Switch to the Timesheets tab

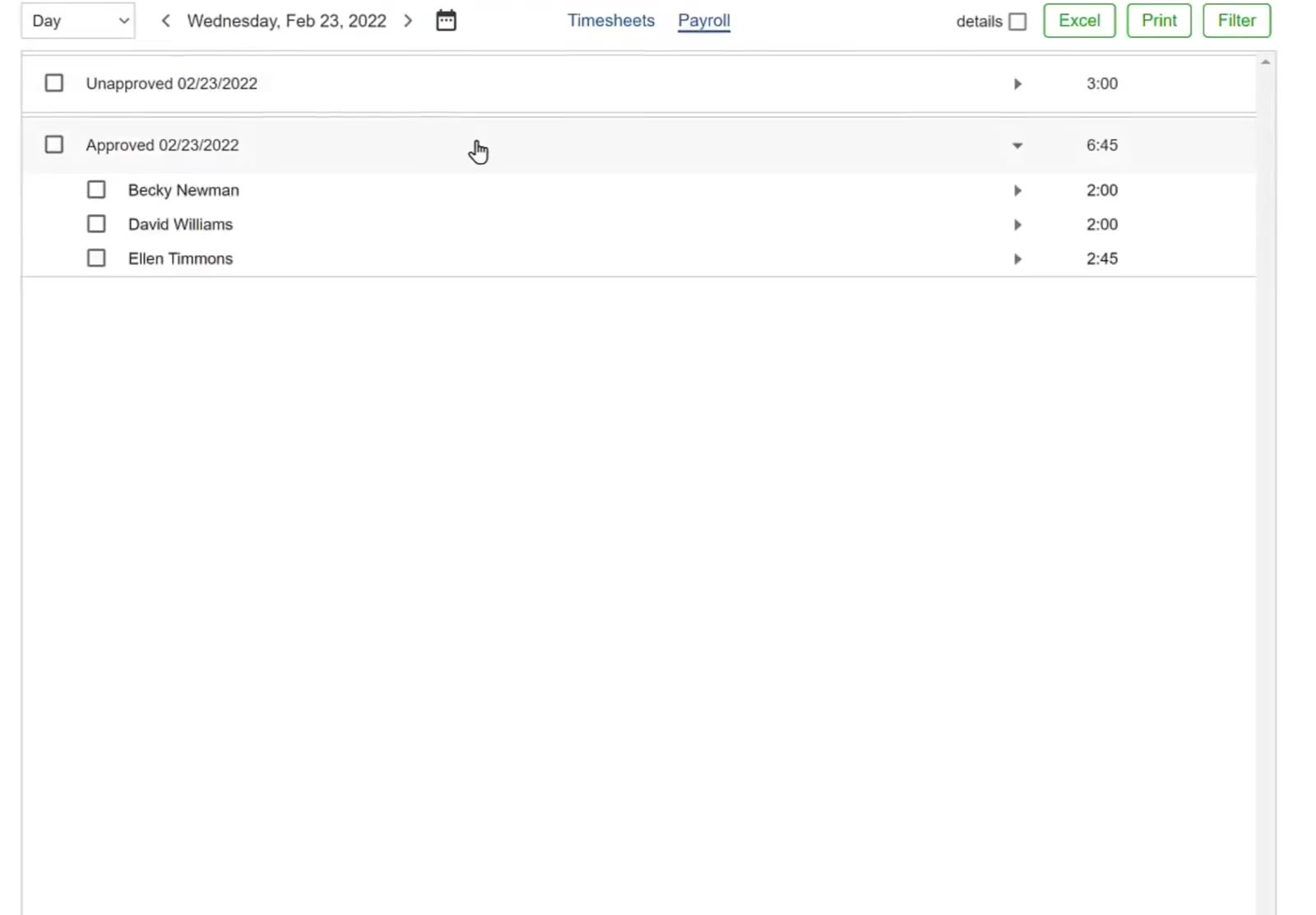pos(611,21)
